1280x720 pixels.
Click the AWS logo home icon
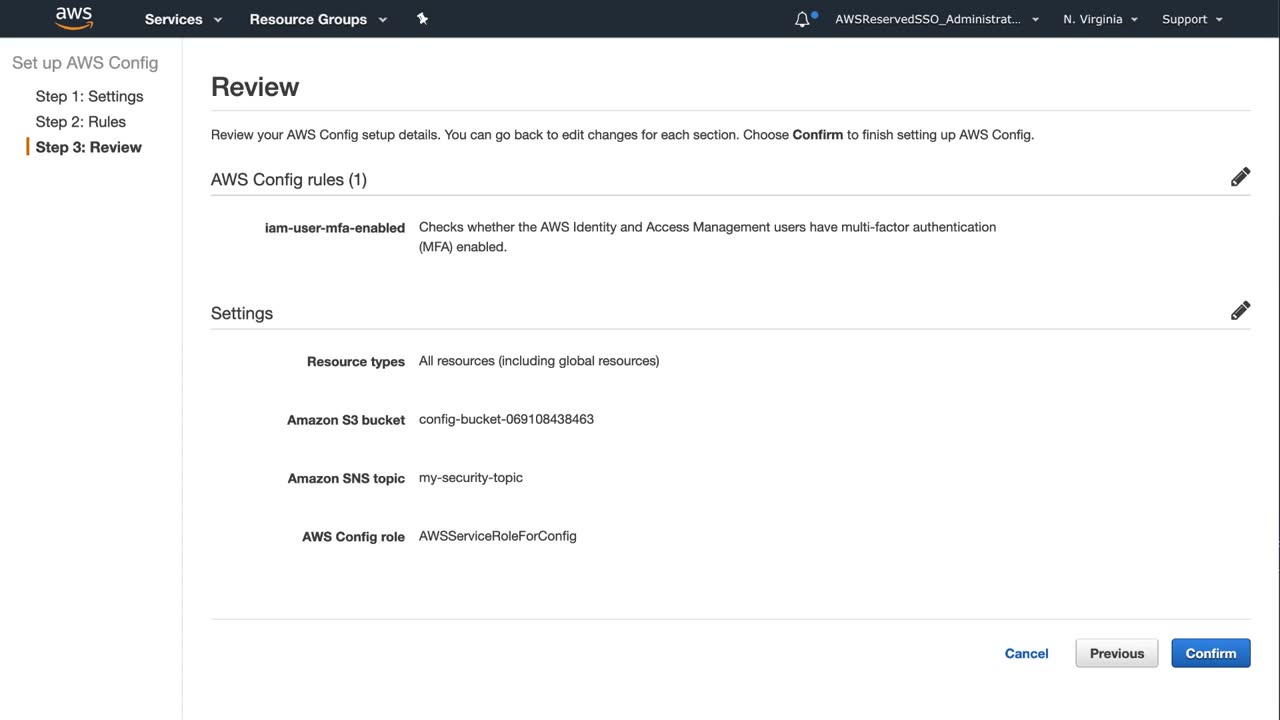pos(74,18)
